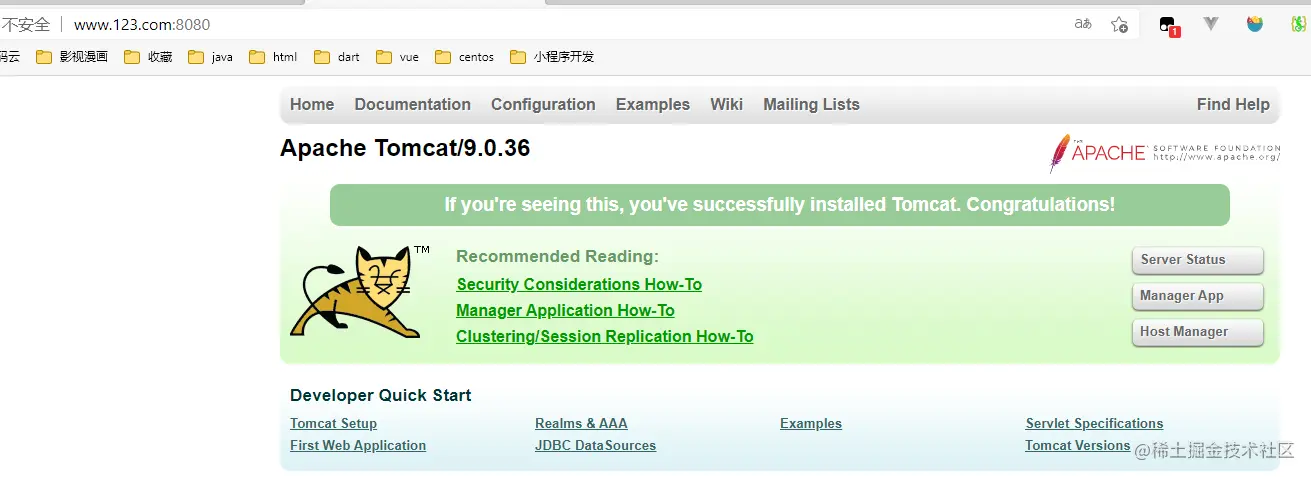The height and width of the screenshot is (477, 1311).
Task: Add page to favorites star icon
Action: click(x=1119, y=24)
